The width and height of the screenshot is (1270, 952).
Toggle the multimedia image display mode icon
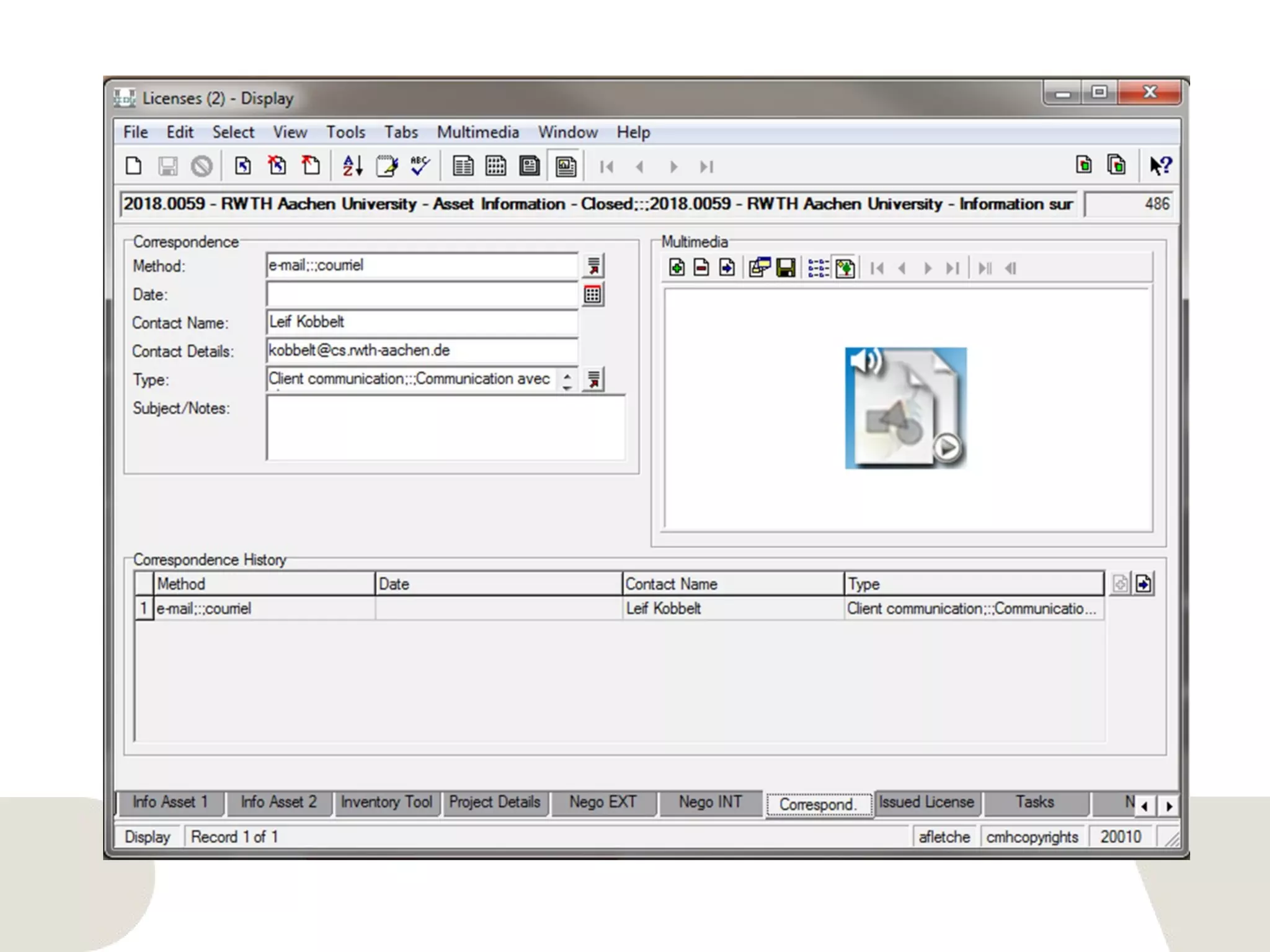click(845, 268)
